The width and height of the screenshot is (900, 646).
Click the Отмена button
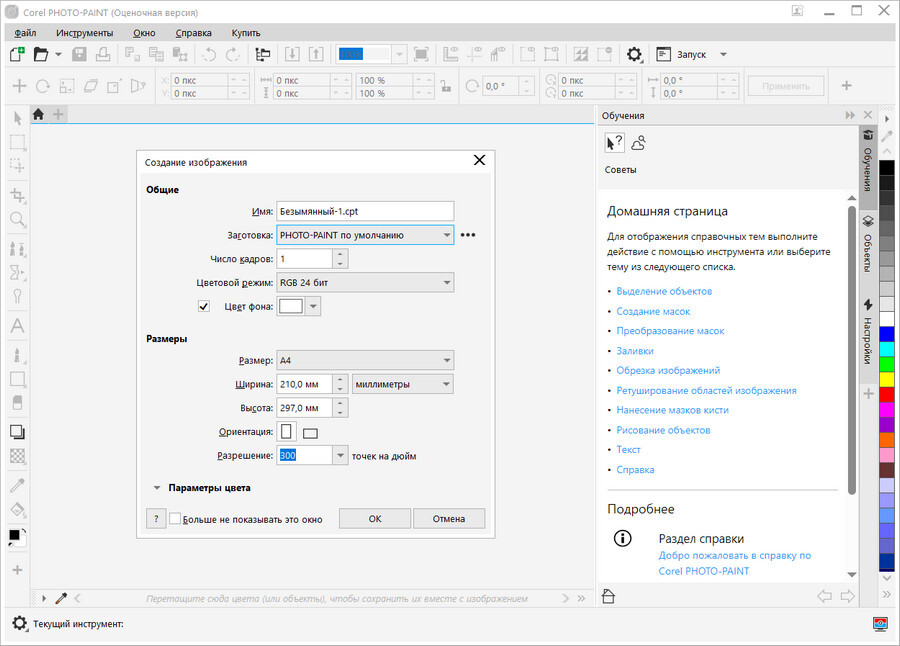tap(449, 519)
